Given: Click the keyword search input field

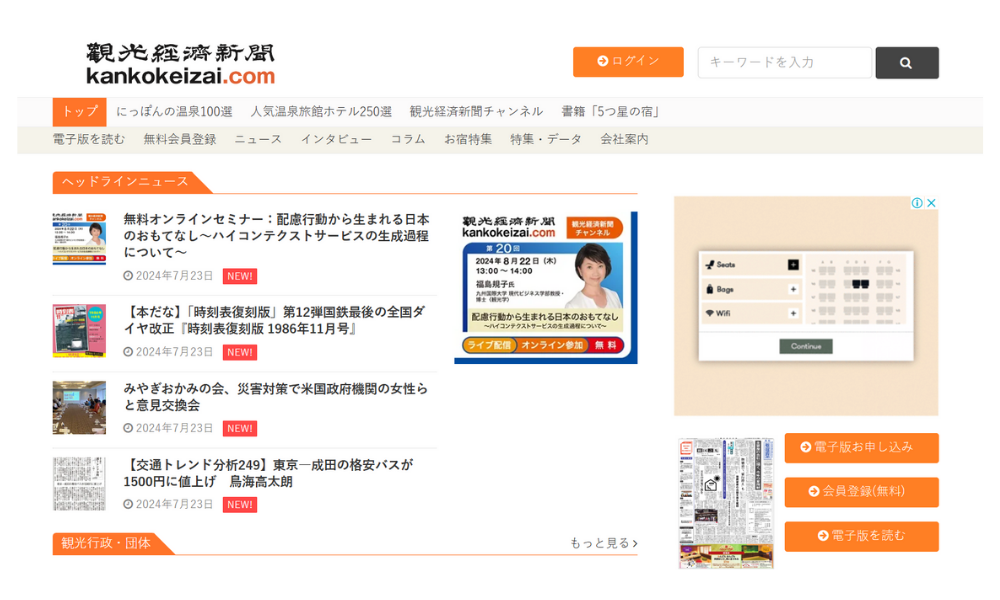Looking at the screenshot, I should [784, 62].
